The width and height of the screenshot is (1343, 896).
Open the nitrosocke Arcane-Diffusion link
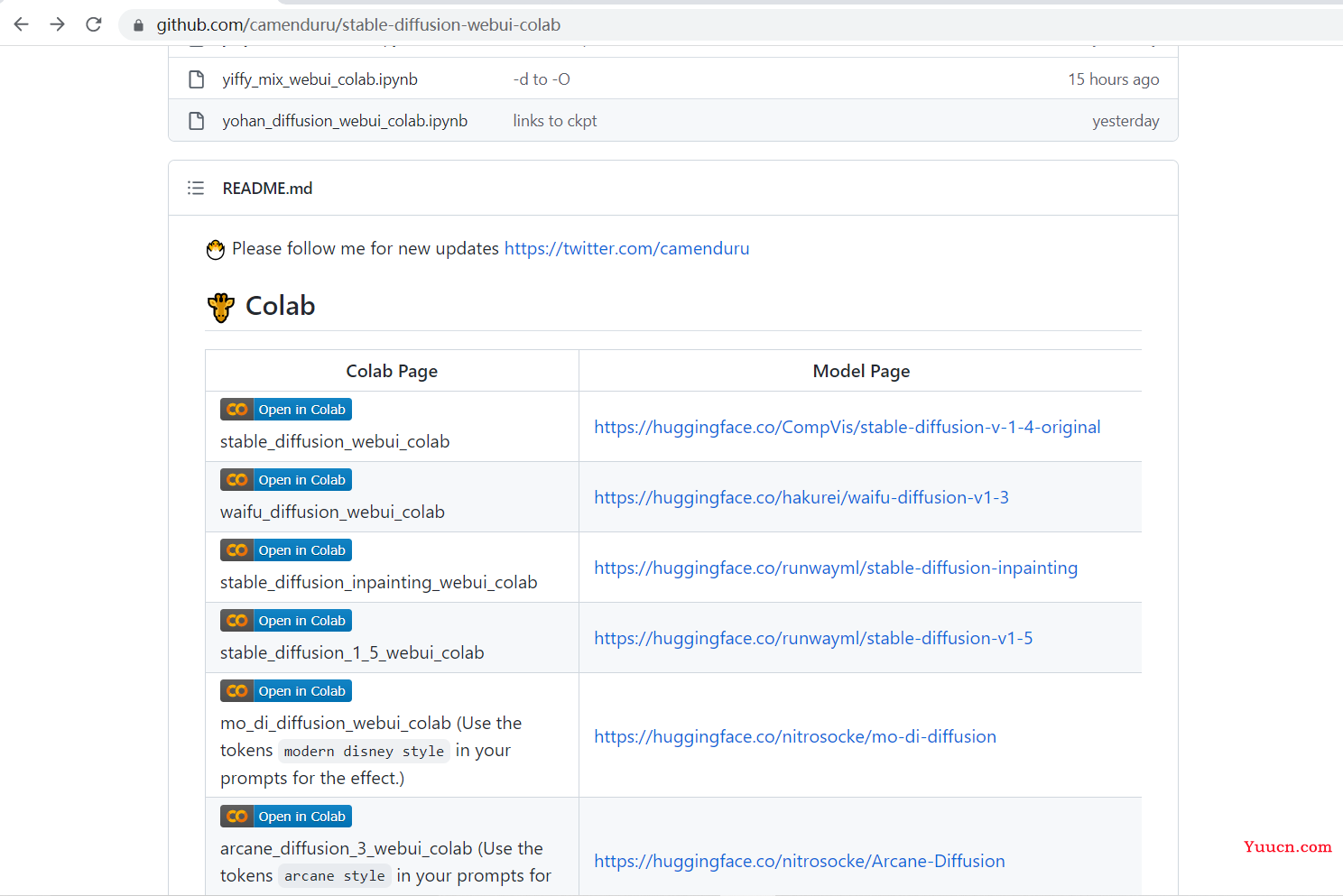[x=800, y=861]
